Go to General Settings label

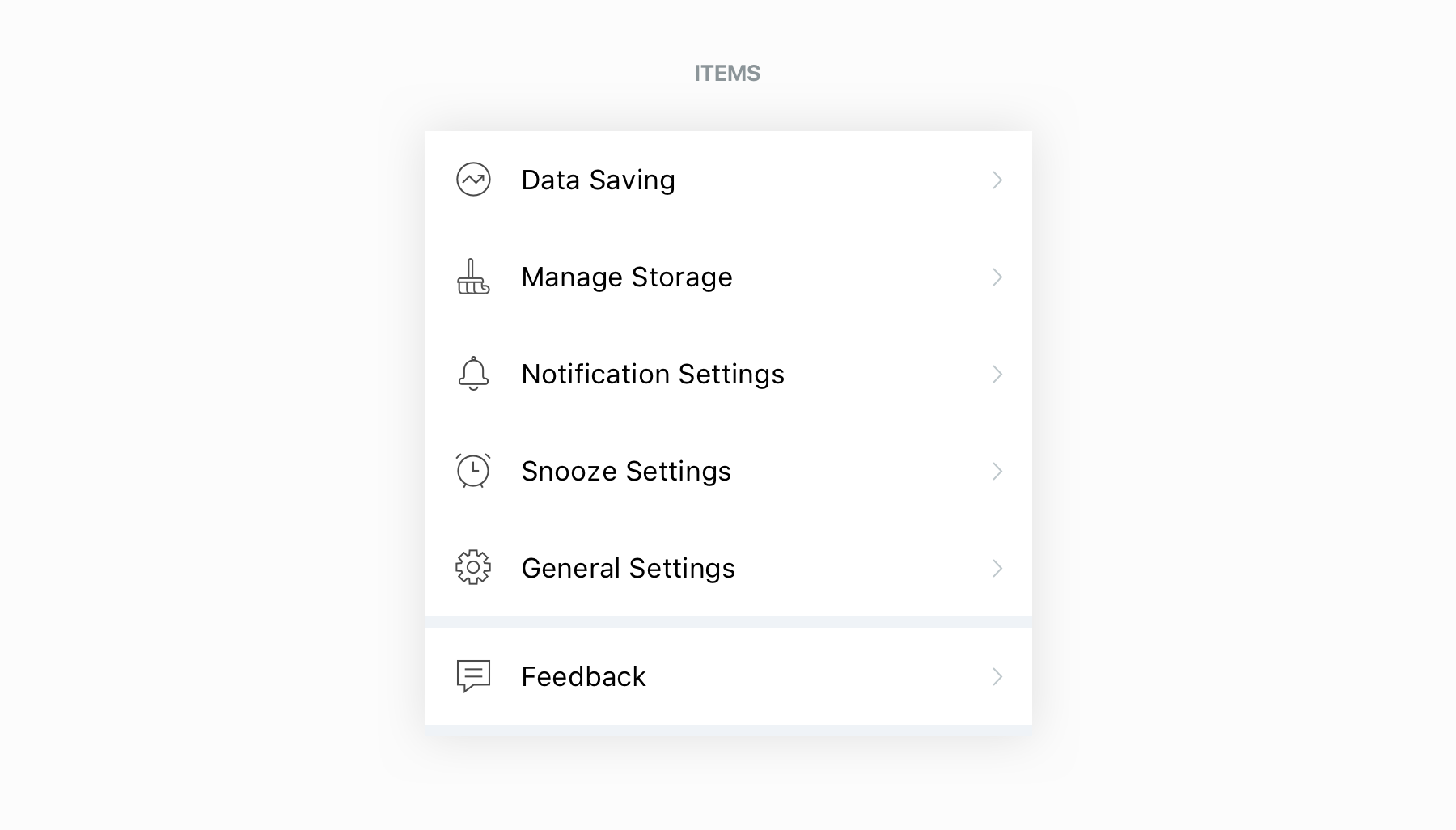(629, 569)
